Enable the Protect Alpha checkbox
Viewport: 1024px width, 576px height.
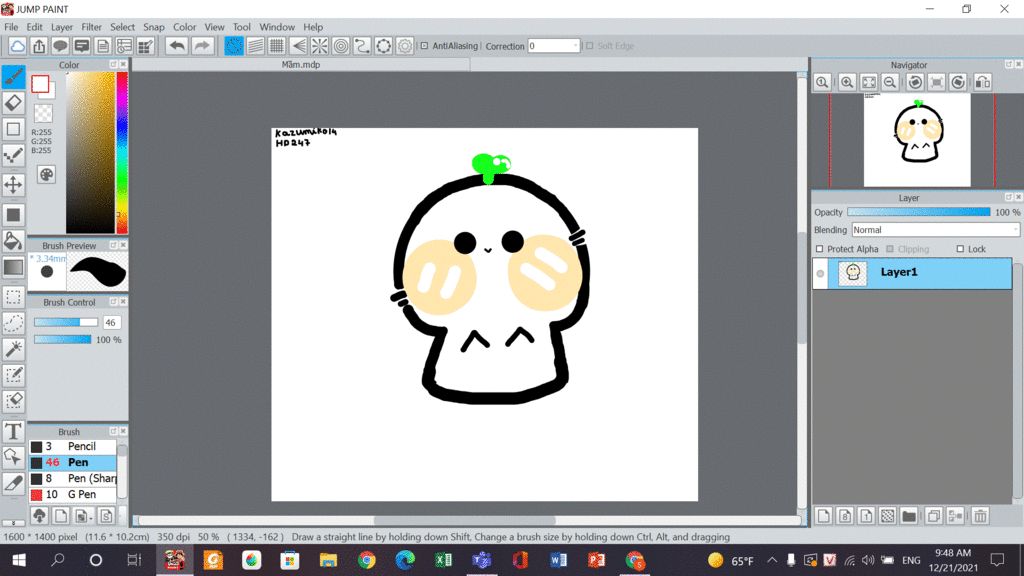tap(820, 249)
